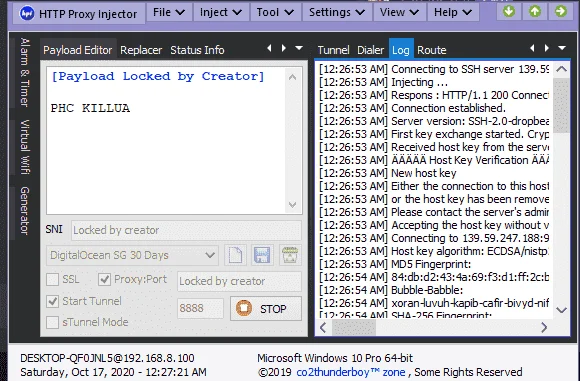Open the Alarm & Timer side panel
The image size is (580, 381).
click(x=24, y=72)
